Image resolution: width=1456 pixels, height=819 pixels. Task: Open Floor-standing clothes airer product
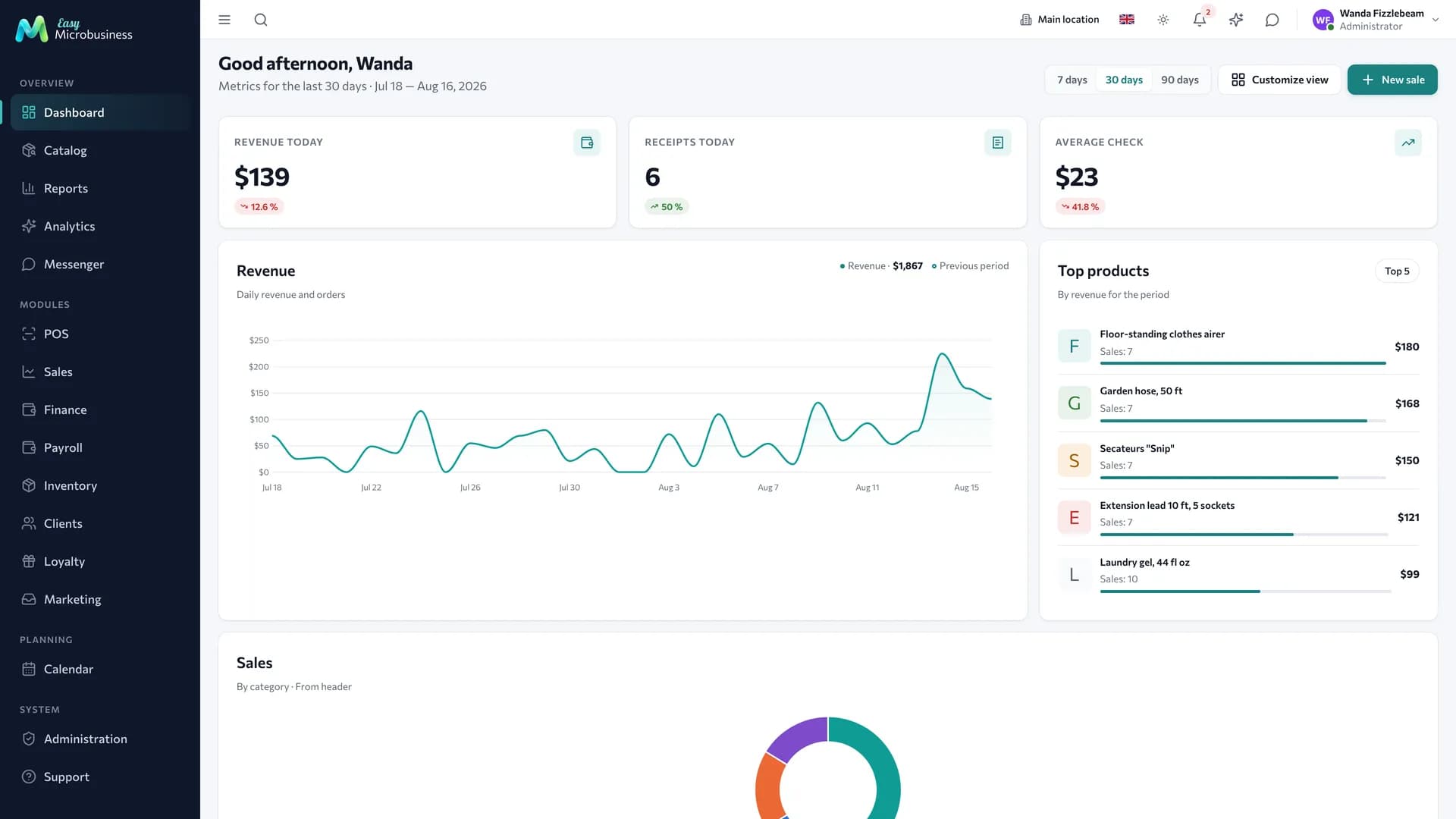1238,347
